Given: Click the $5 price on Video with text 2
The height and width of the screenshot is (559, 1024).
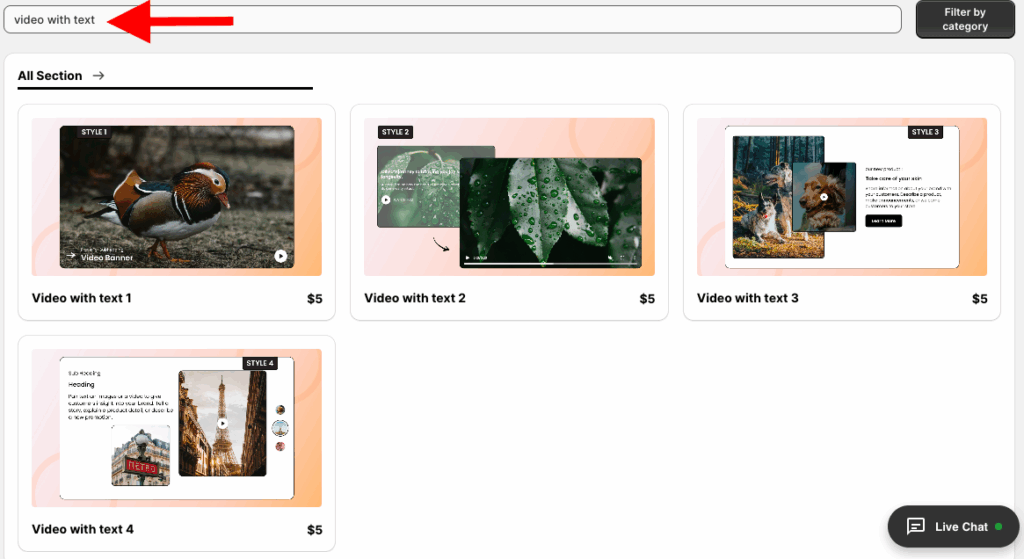Looking at the screenshot, I should click(647, 298).
